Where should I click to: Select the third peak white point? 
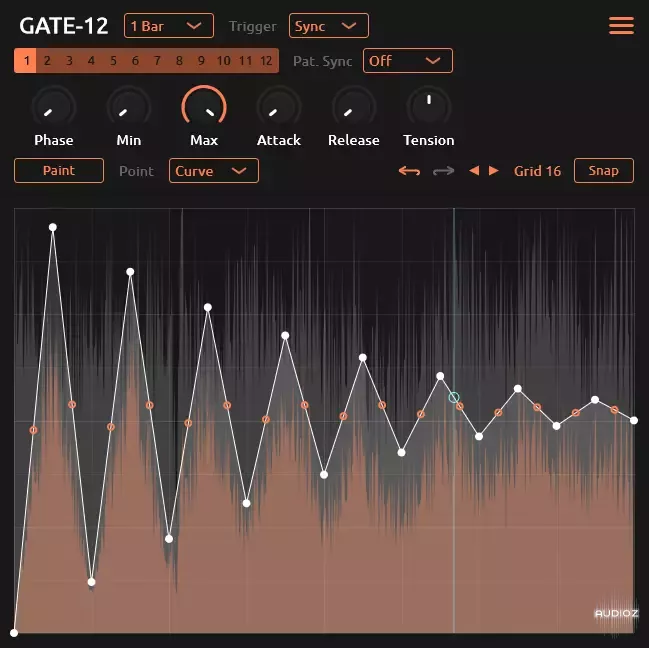coord(208,307)
